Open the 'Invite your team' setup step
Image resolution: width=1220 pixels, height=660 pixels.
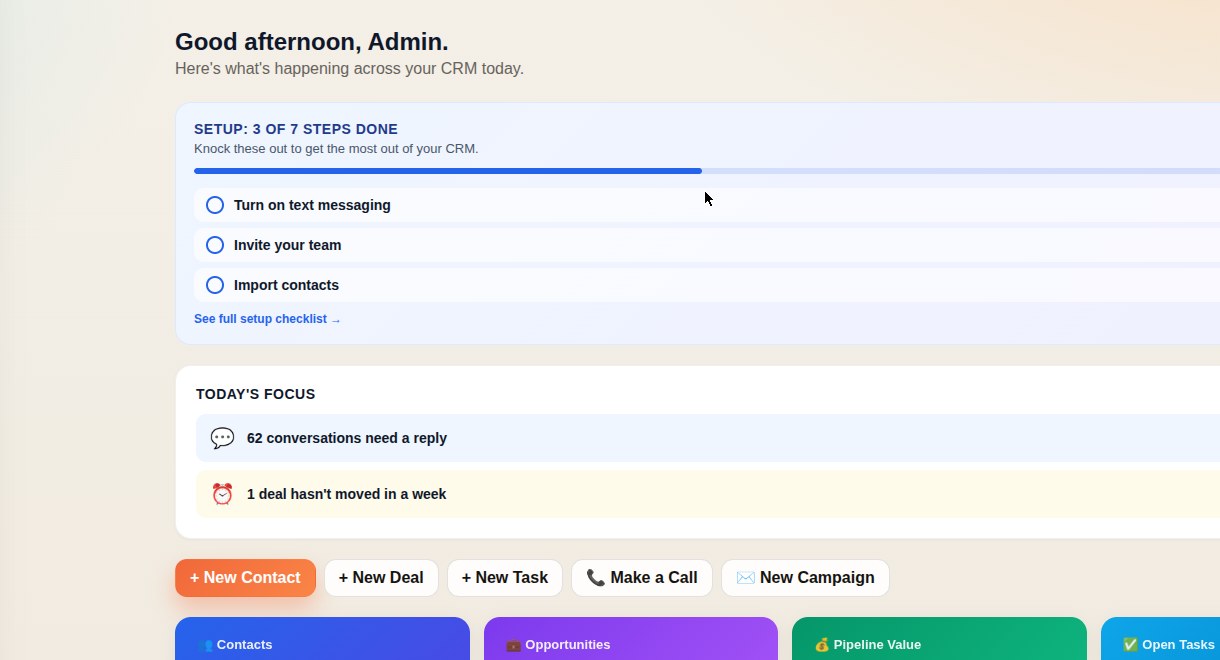tap(707, 245)
